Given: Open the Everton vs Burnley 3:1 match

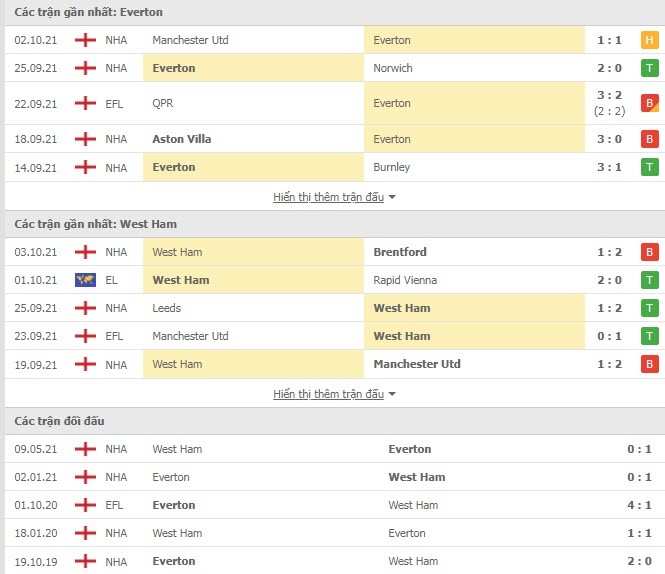Looking at the screenshot, I should click(x=335, y=167).
